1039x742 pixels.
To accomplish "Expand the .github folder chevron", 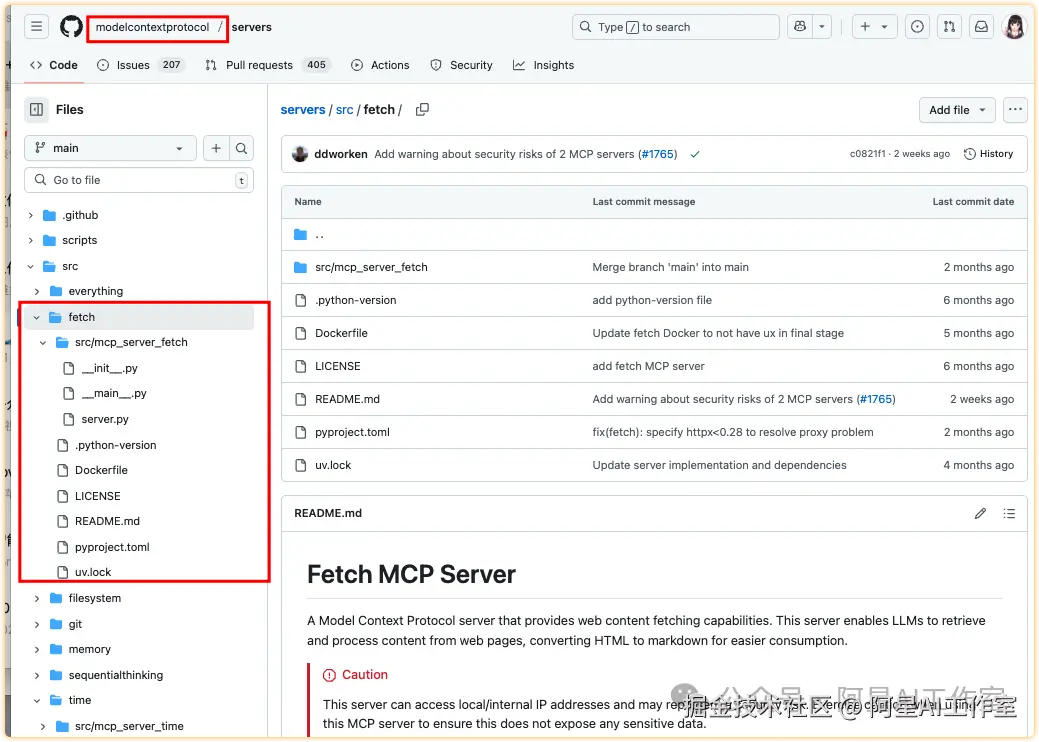I will 30,215.
